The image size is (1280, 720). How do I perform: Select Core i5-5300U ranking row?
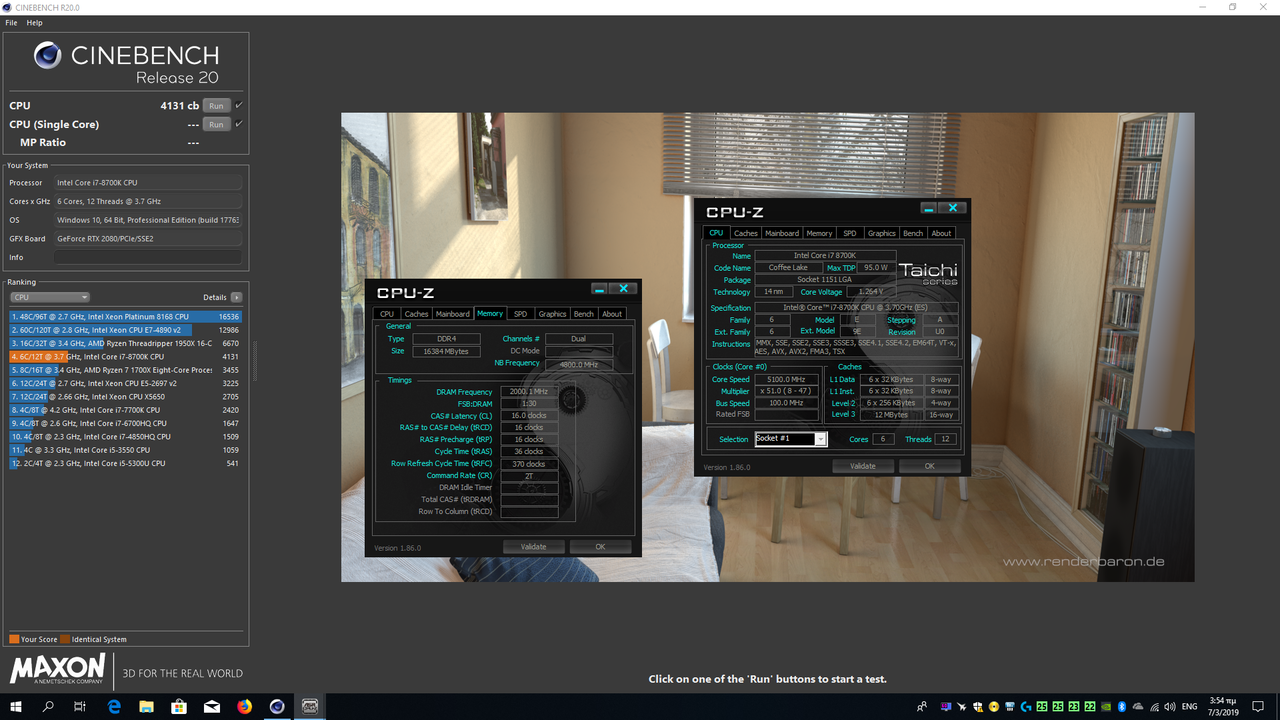126,463
